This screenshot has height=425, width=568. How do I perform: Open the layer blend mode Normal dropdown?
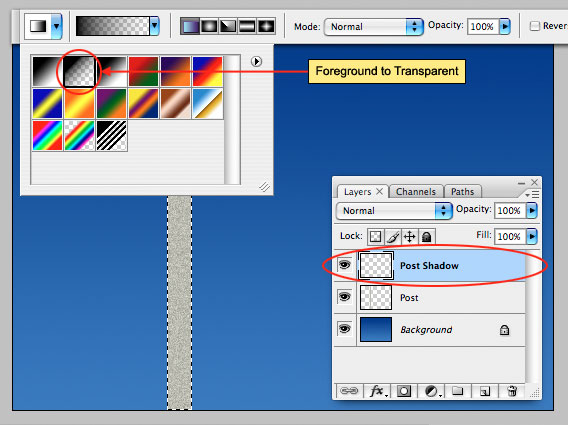(x=394, y=211)
